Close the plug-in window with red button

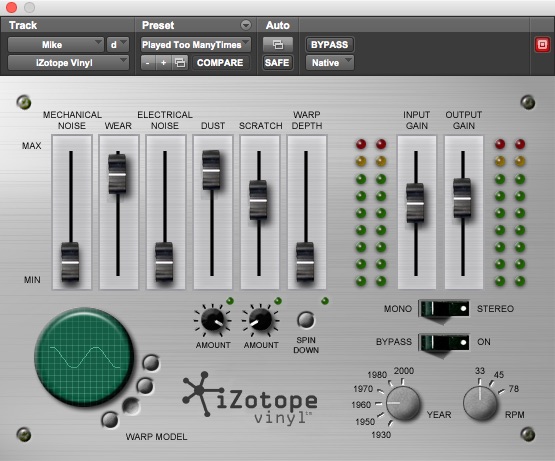(x=11, y=7)
